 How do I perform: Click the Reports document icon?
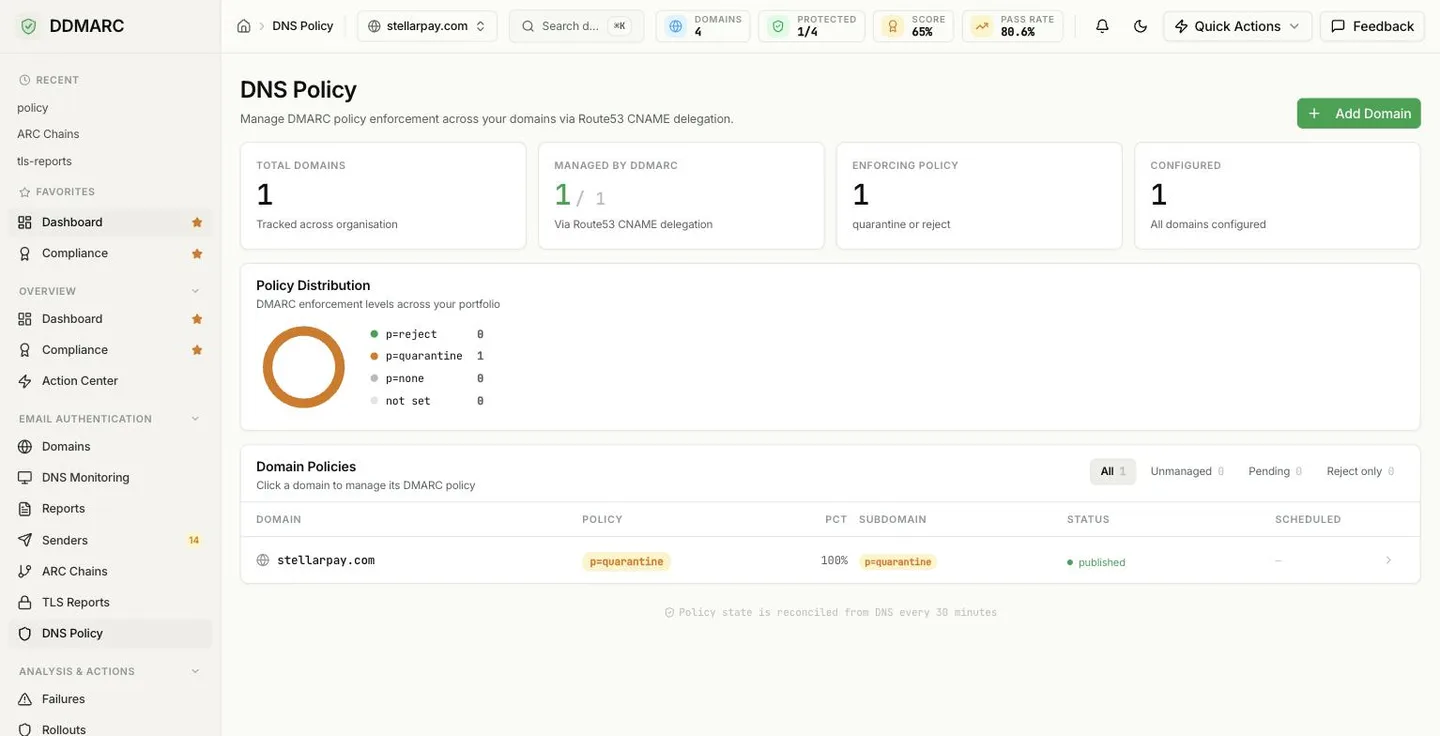click(25, 509)
